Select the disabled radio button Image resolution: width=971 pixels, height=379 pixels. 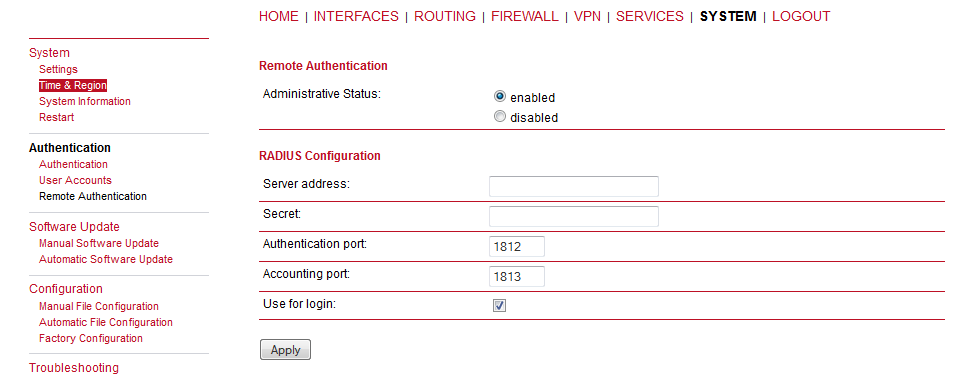500,116
